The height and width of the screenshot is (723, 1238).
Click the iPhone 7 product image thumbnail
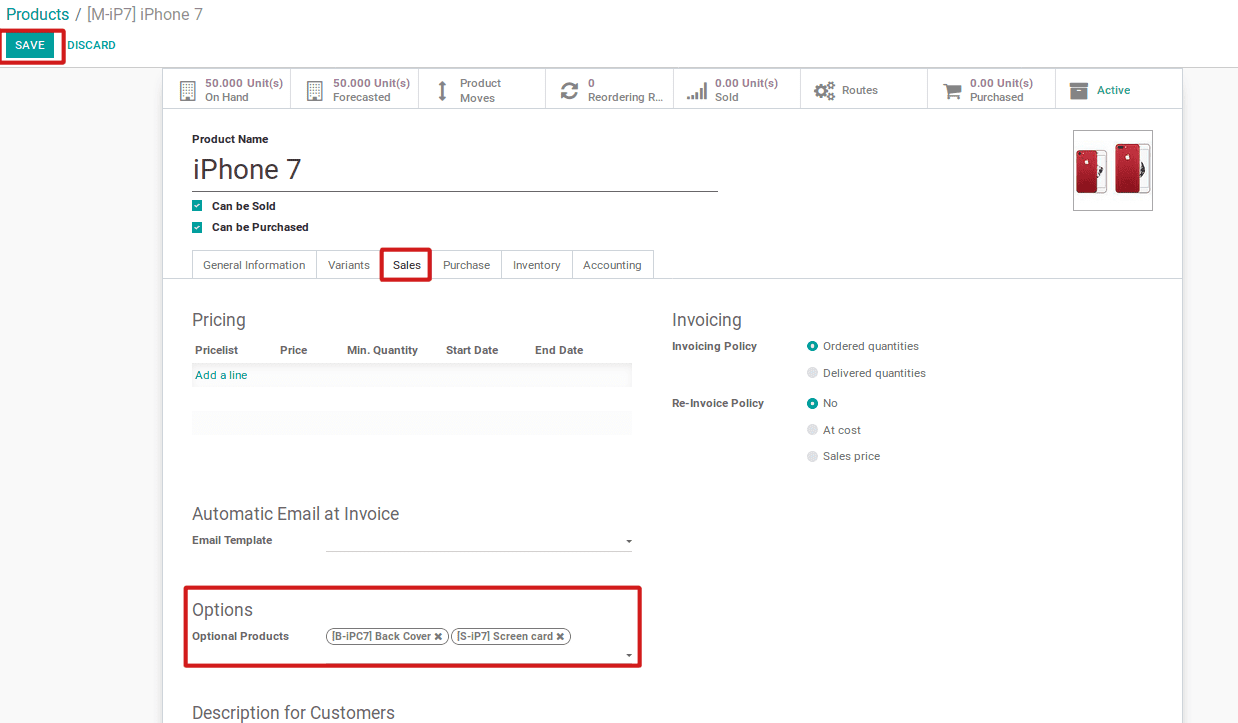click(1113, 170)
